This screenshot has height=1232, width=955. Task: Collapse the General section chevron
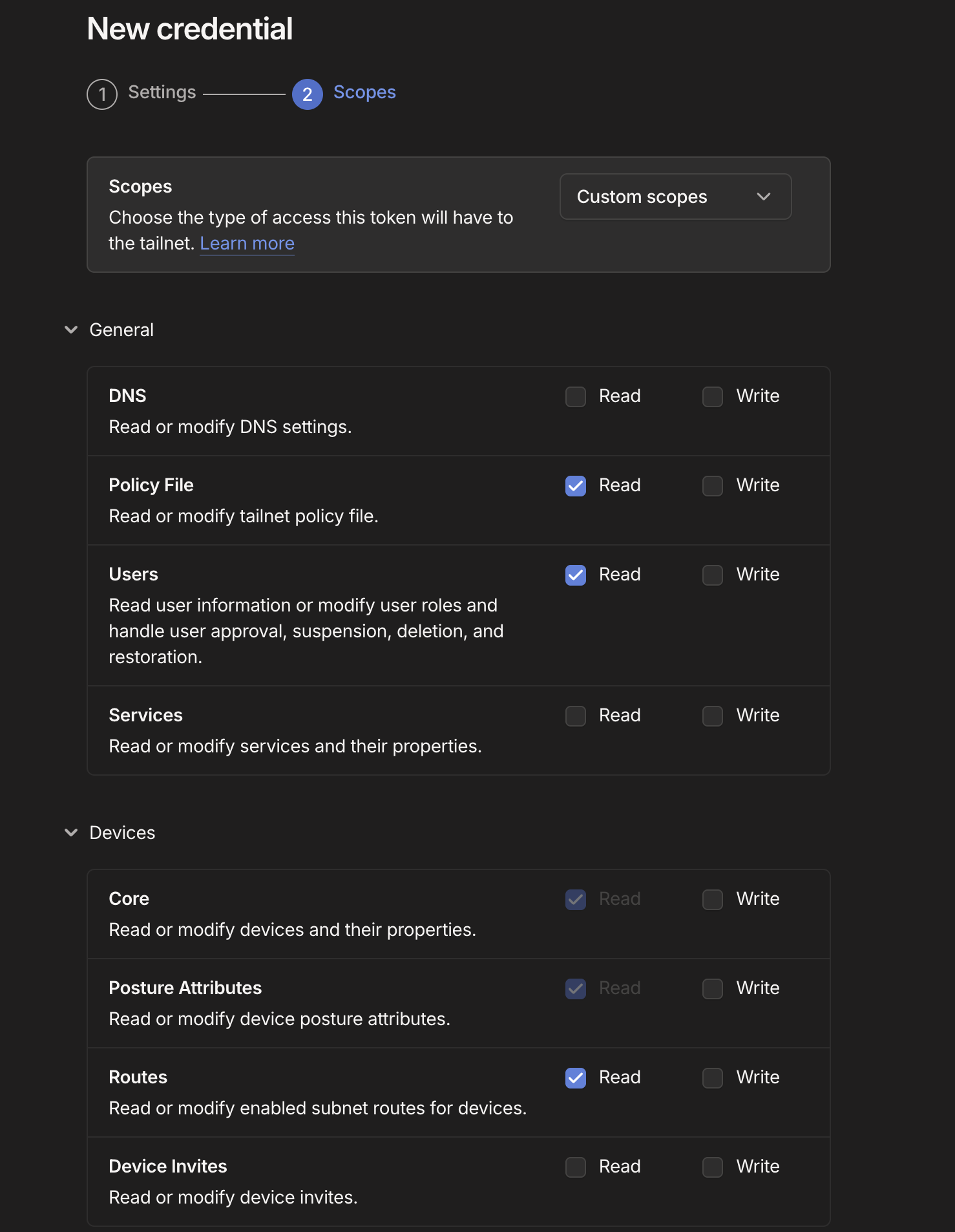[x=71, y=330]
